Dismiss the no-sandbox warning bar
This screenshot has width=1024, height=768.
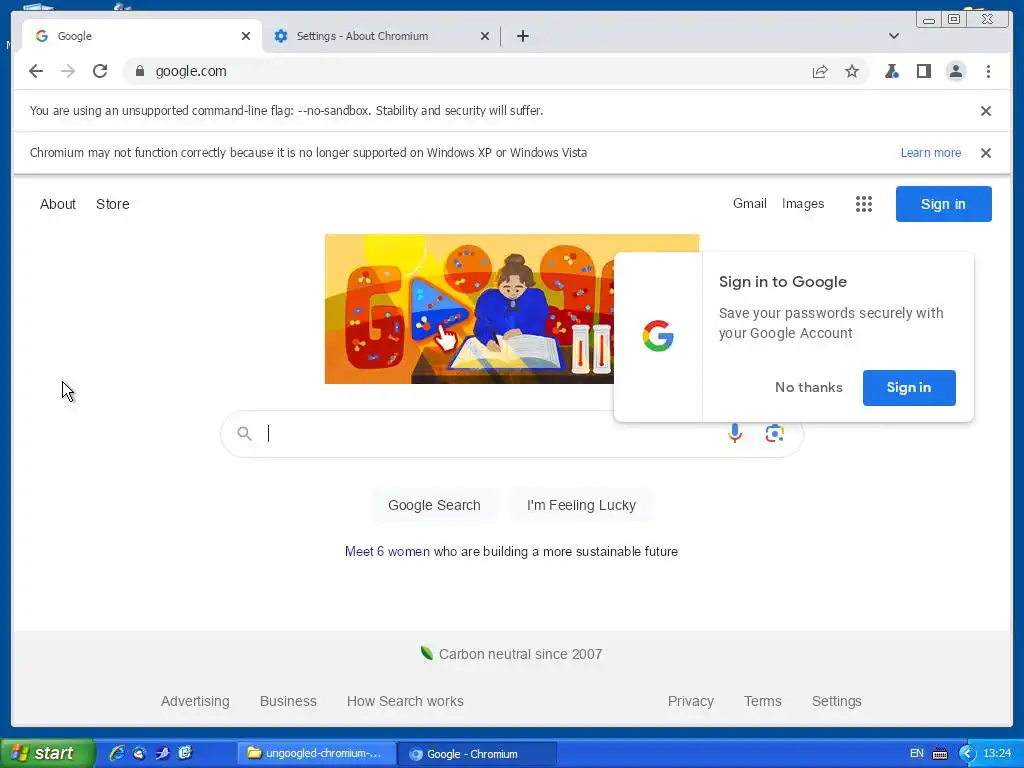[x=986, y=111]
